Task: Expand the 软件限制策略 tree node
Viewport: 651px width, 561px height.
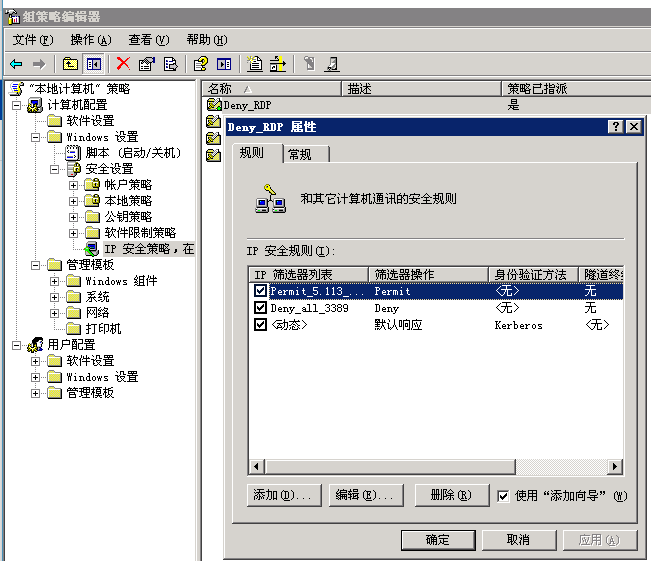Action: (73, 233)
